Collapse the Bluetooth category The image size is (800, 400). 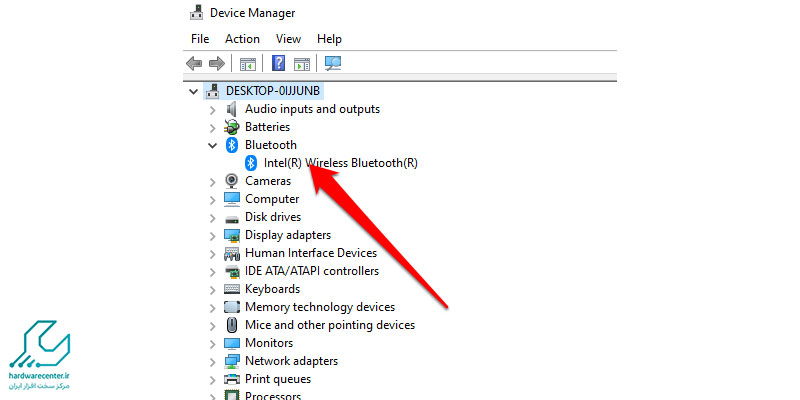point(213,145)
